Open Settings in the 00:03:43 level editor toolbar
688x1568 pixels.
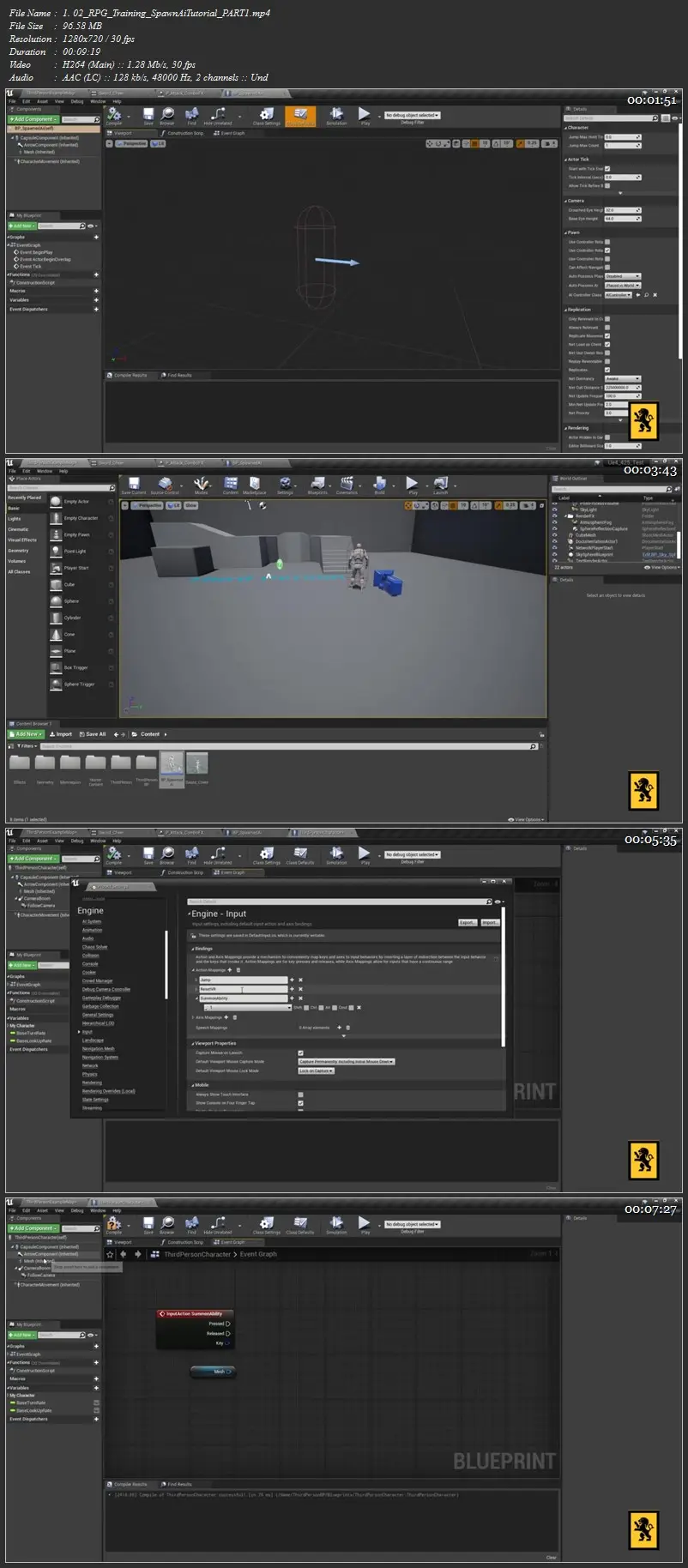click(x=285, y=486)
